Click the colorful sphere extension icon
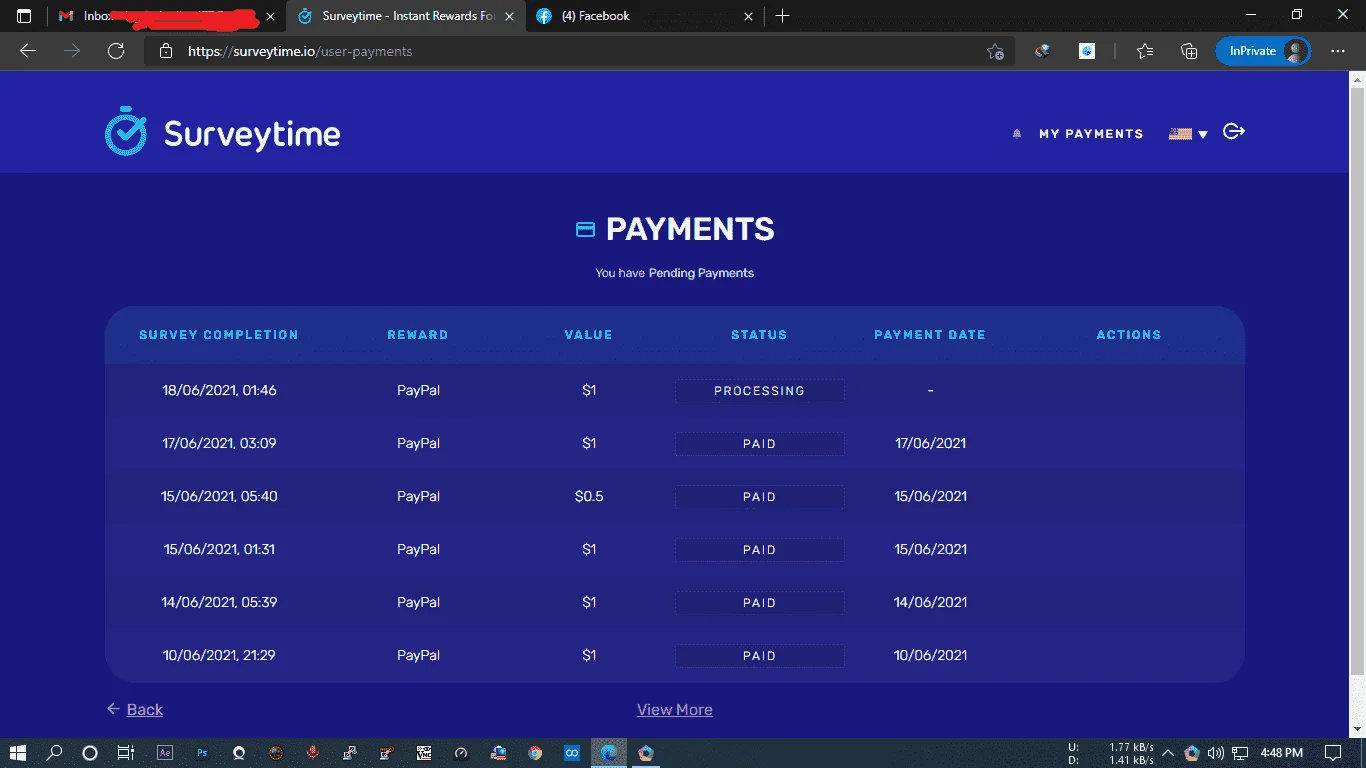 pyautogui.click(x=1043, y=51)
